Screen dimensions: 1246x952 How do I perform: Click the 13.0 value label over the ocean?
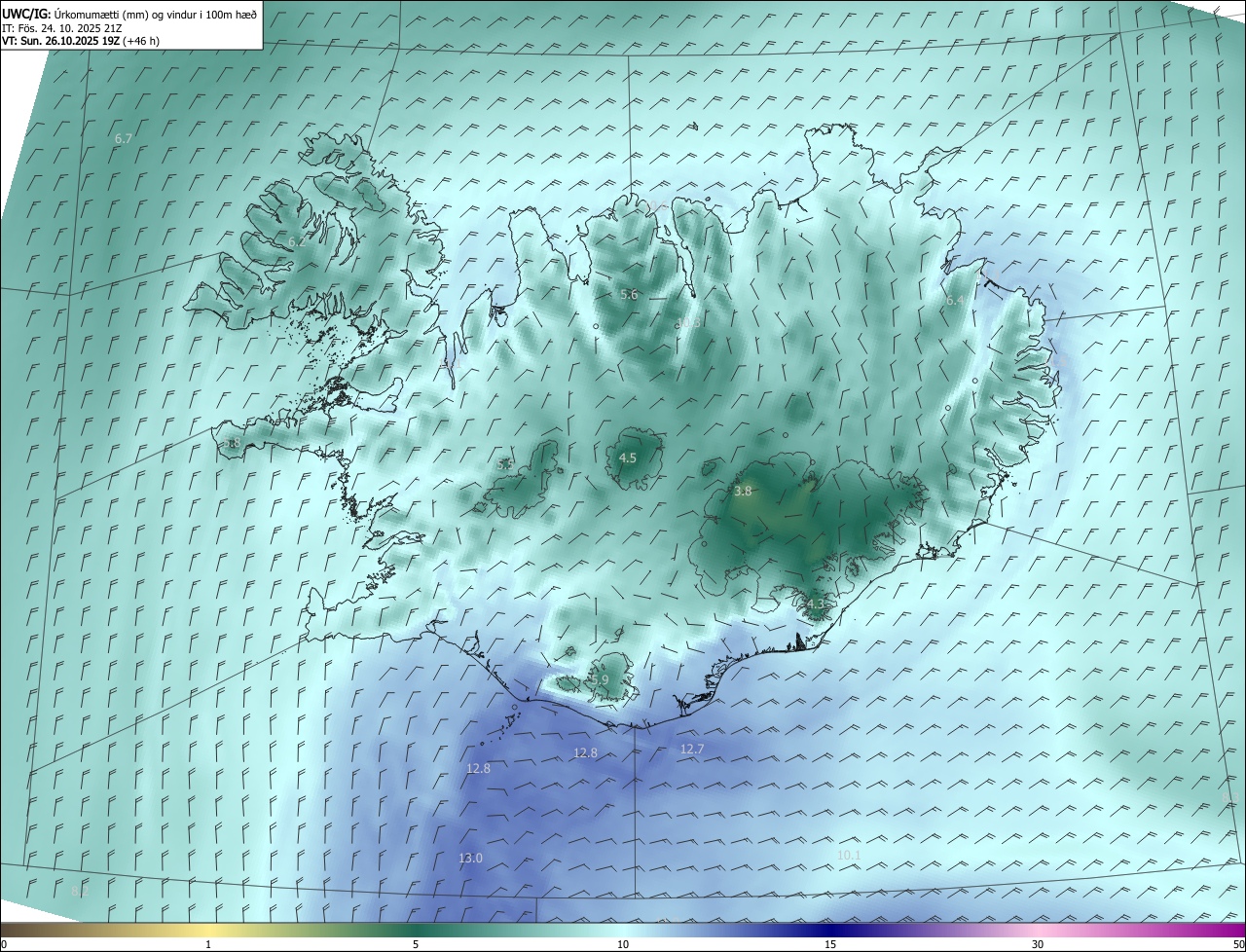(x=470, y=858)
